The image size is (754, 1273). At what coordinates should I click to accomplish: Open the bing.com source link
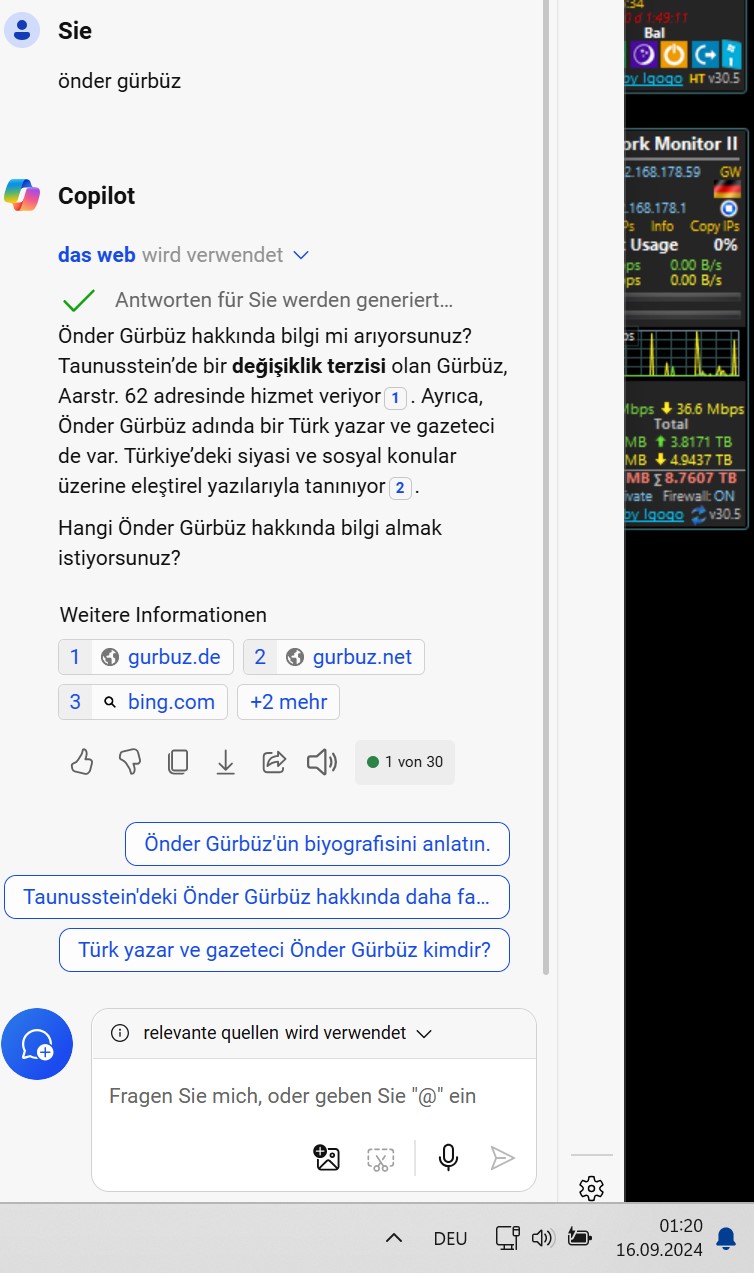(x=143, y=702)
